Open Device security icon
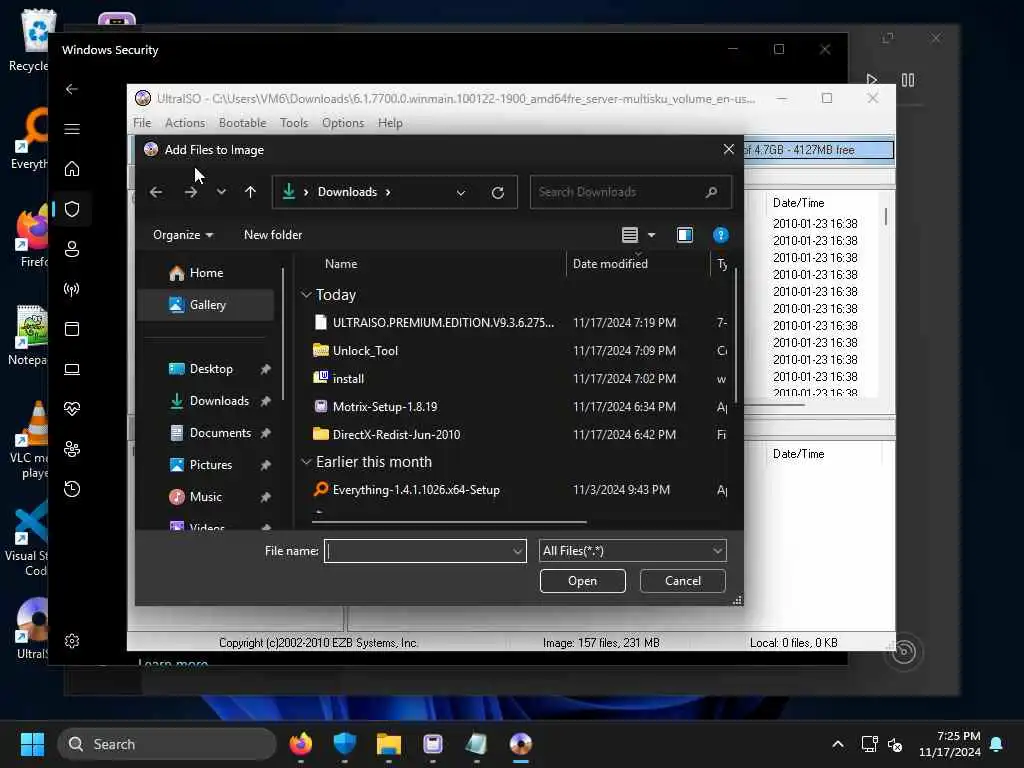The height and width of the screenshot is (768, 1024). tap(72, 369)
